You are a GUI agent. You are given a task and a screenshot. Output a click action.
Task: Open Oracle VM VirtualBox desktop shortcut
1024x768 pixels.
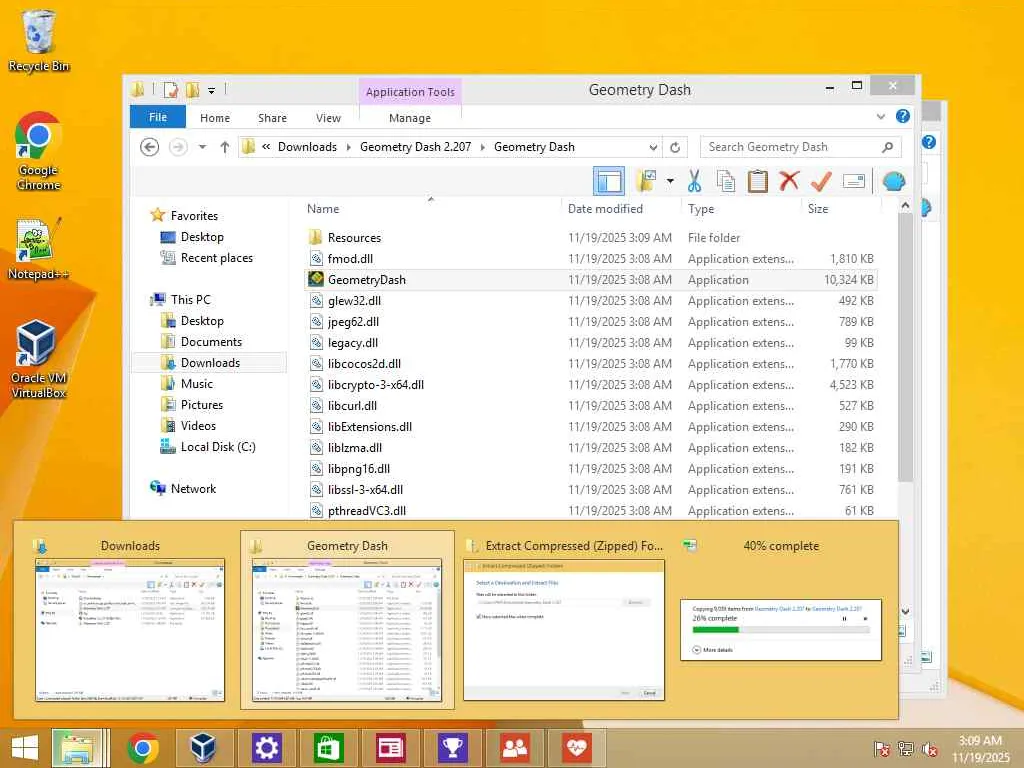click(x=39, y=359)
